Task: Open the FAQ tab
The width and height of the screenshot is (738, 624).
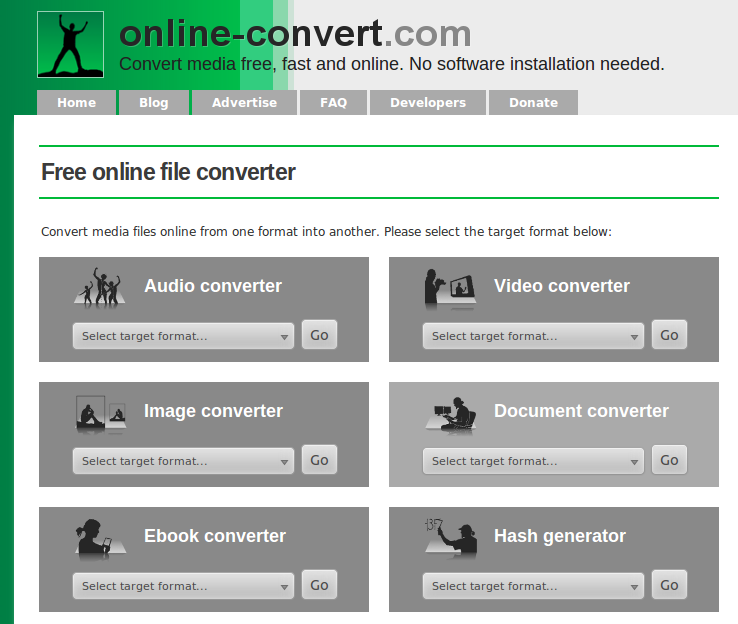Action: pyautogui.click(x=333, y=103)
